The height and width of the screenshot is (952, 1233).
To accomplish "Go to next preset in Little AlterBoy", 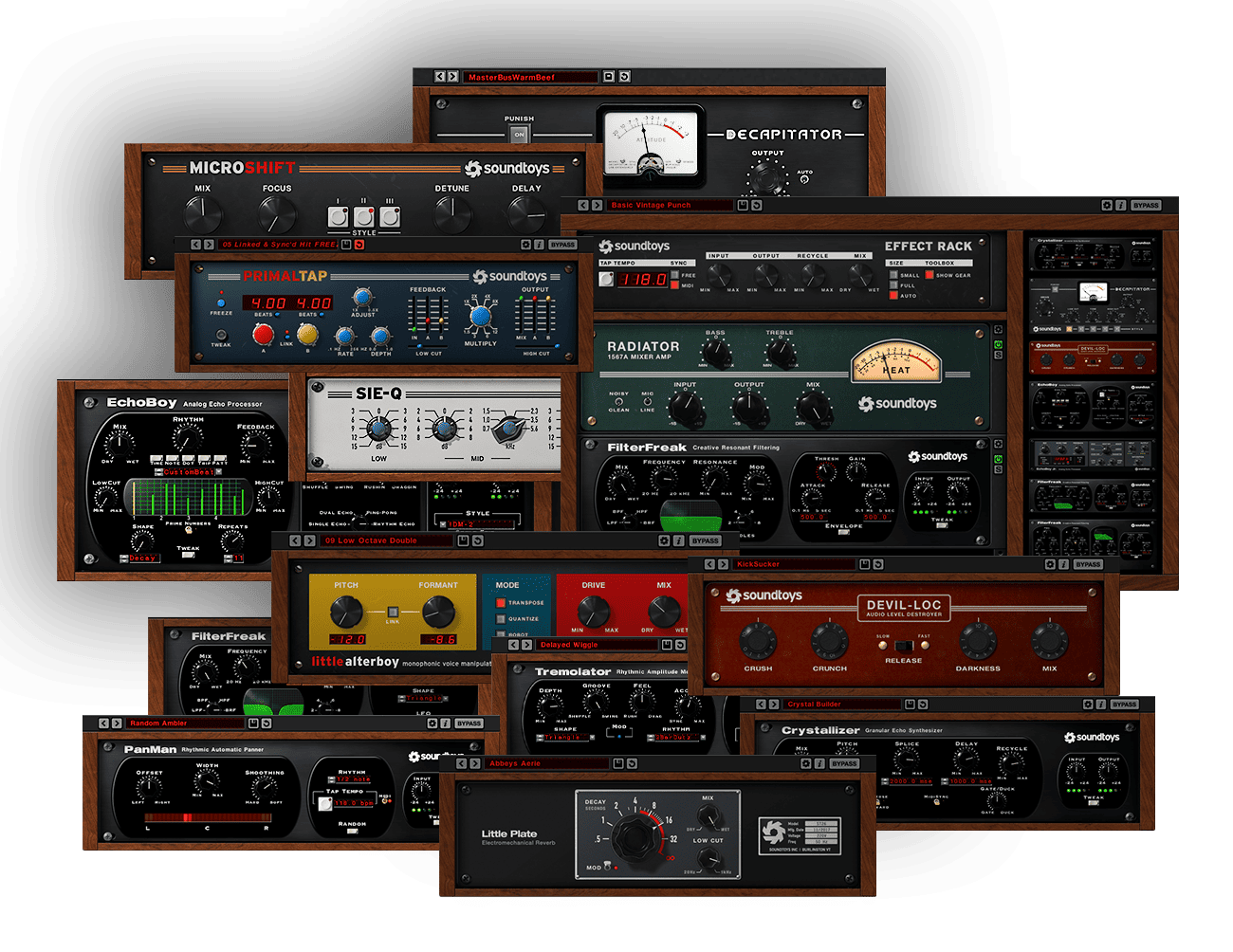I will pos(310,540).
